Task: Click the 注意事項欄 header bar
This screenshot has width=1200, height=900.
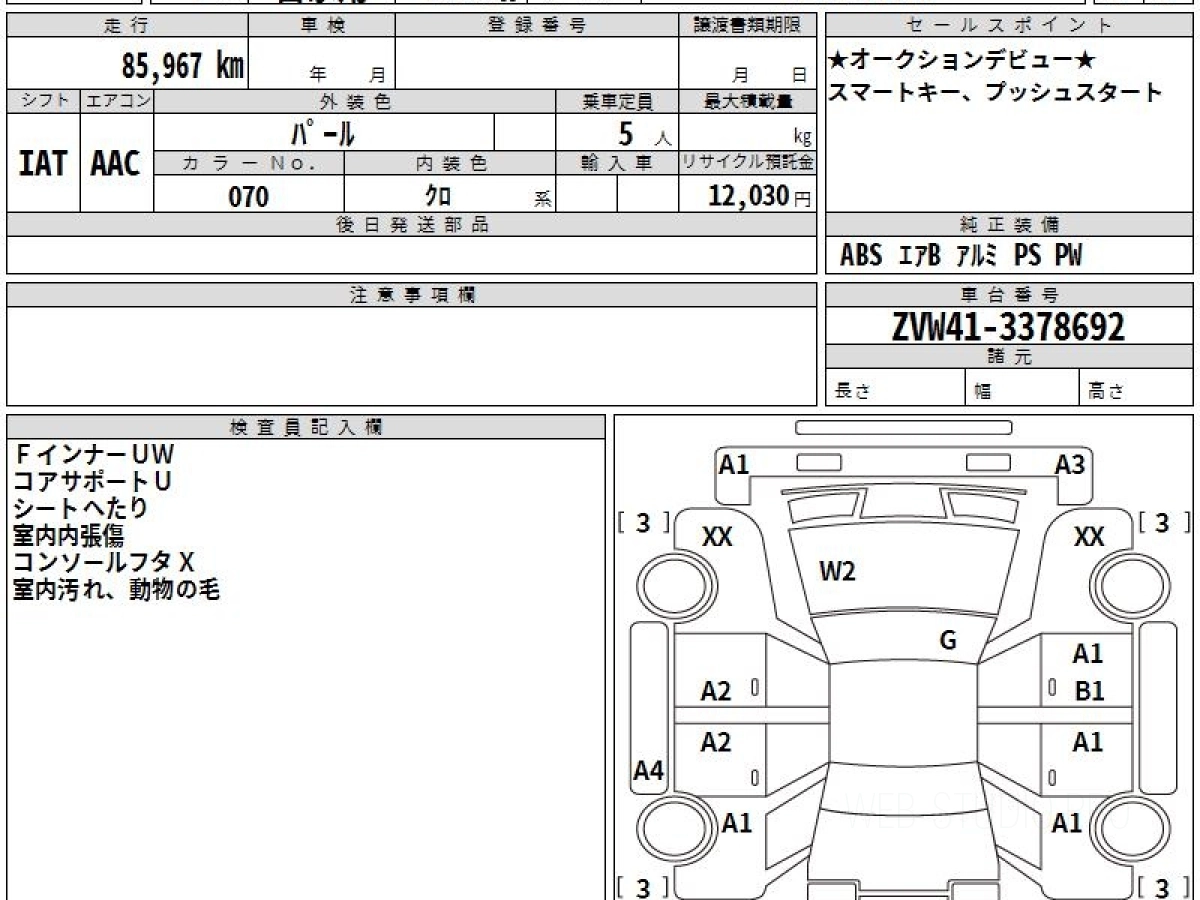Action: pos(412,295)
